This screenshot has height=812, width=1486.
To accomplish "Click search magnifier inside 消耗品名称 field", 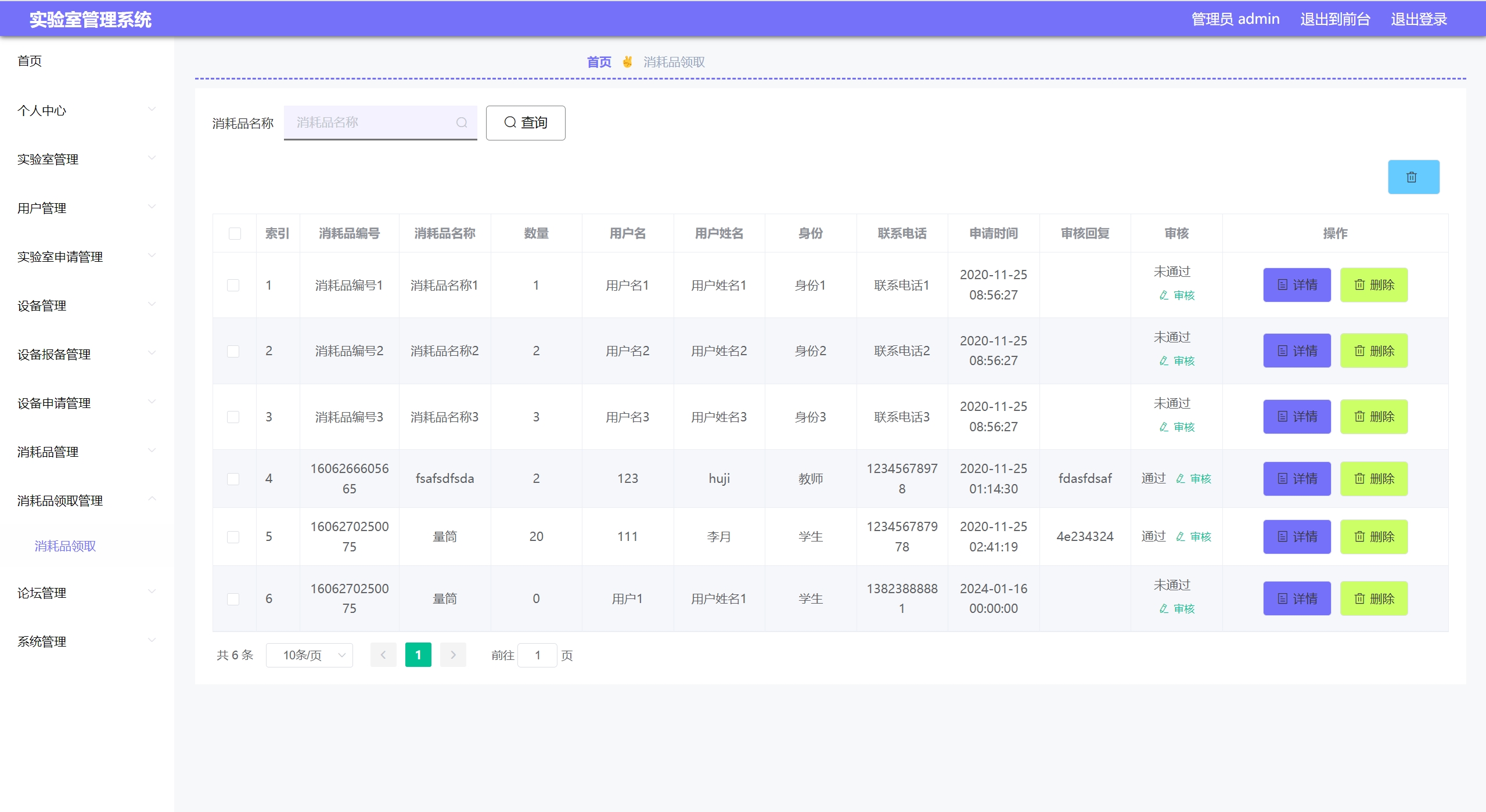I will [461, 122].
